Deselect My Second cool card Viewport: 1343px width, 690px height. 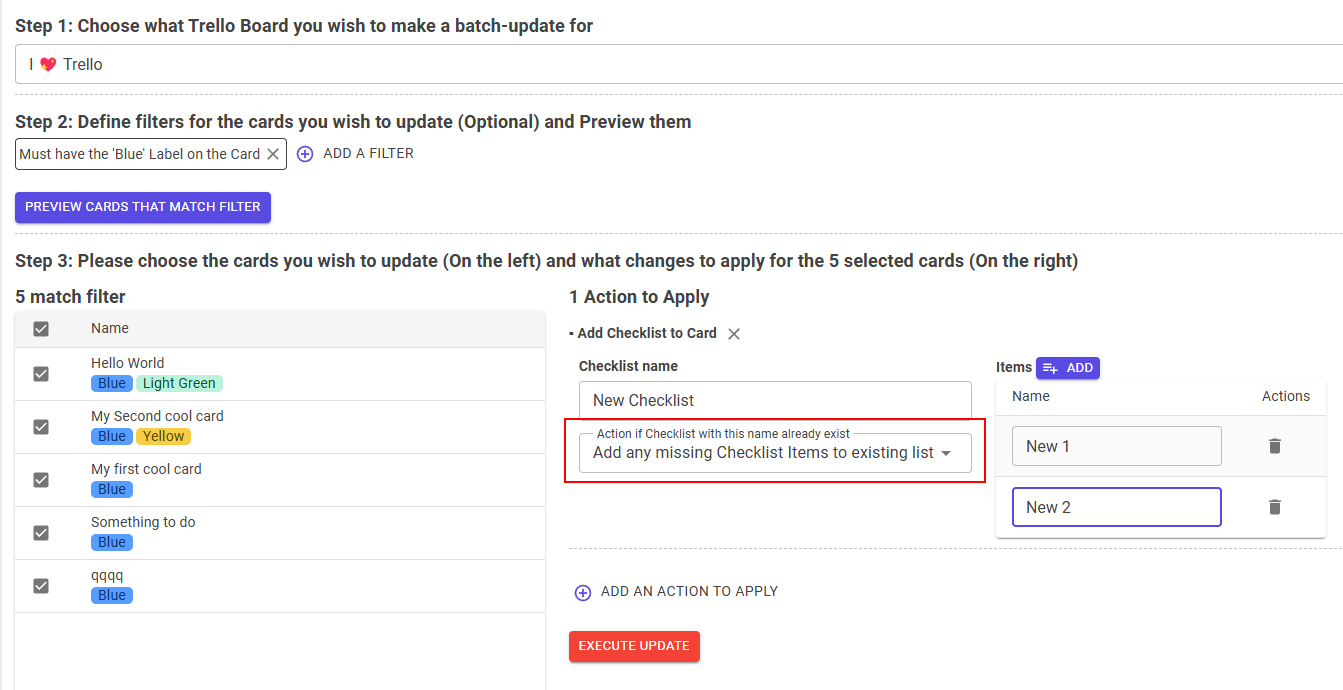[41, 426]
